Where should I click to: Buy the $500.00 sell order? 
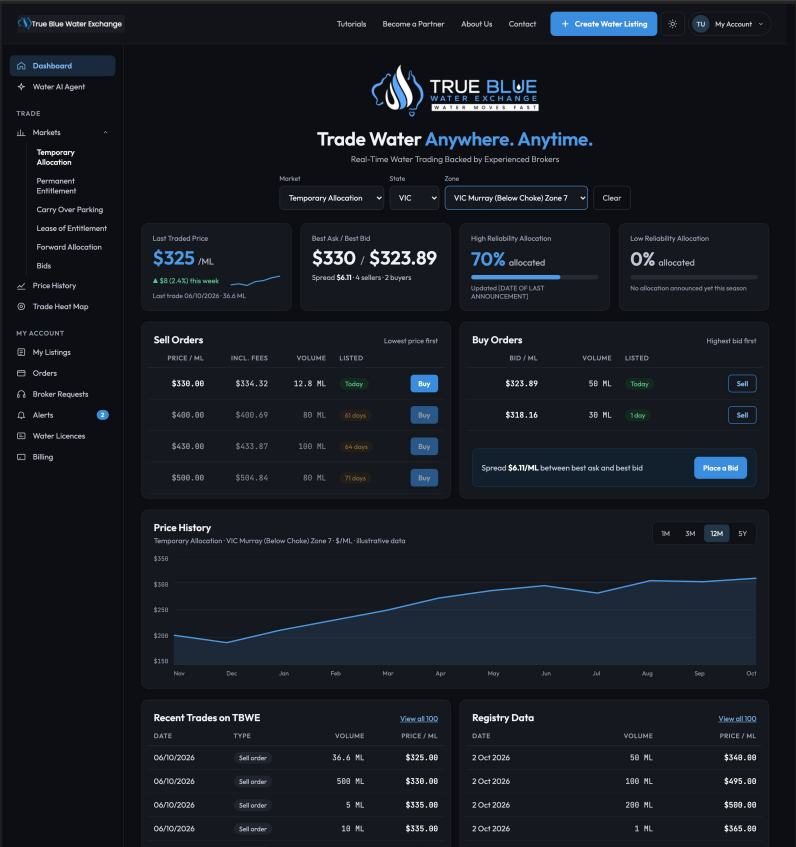click(x=424, y=478)
